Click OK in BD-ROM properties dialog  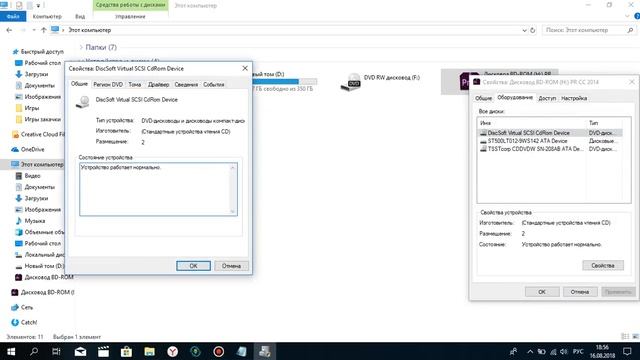(x=542, y=292)
